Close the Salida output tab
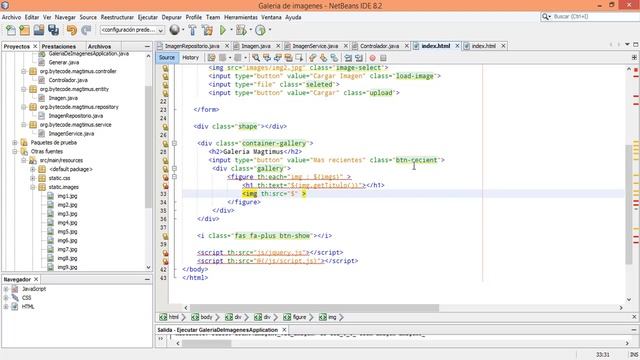Screen dimensions: 640x360 pos(284,329)
